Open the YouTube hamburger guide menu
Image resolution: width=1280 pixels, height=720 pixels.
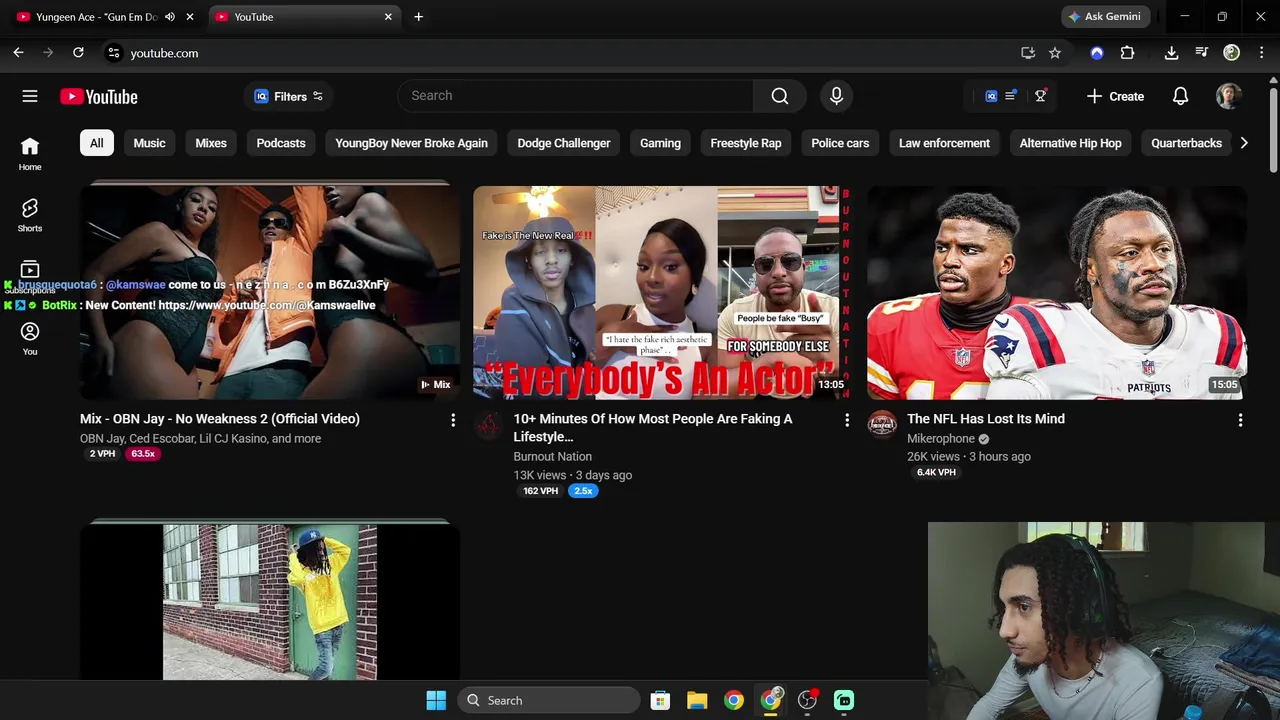point(30,96)
